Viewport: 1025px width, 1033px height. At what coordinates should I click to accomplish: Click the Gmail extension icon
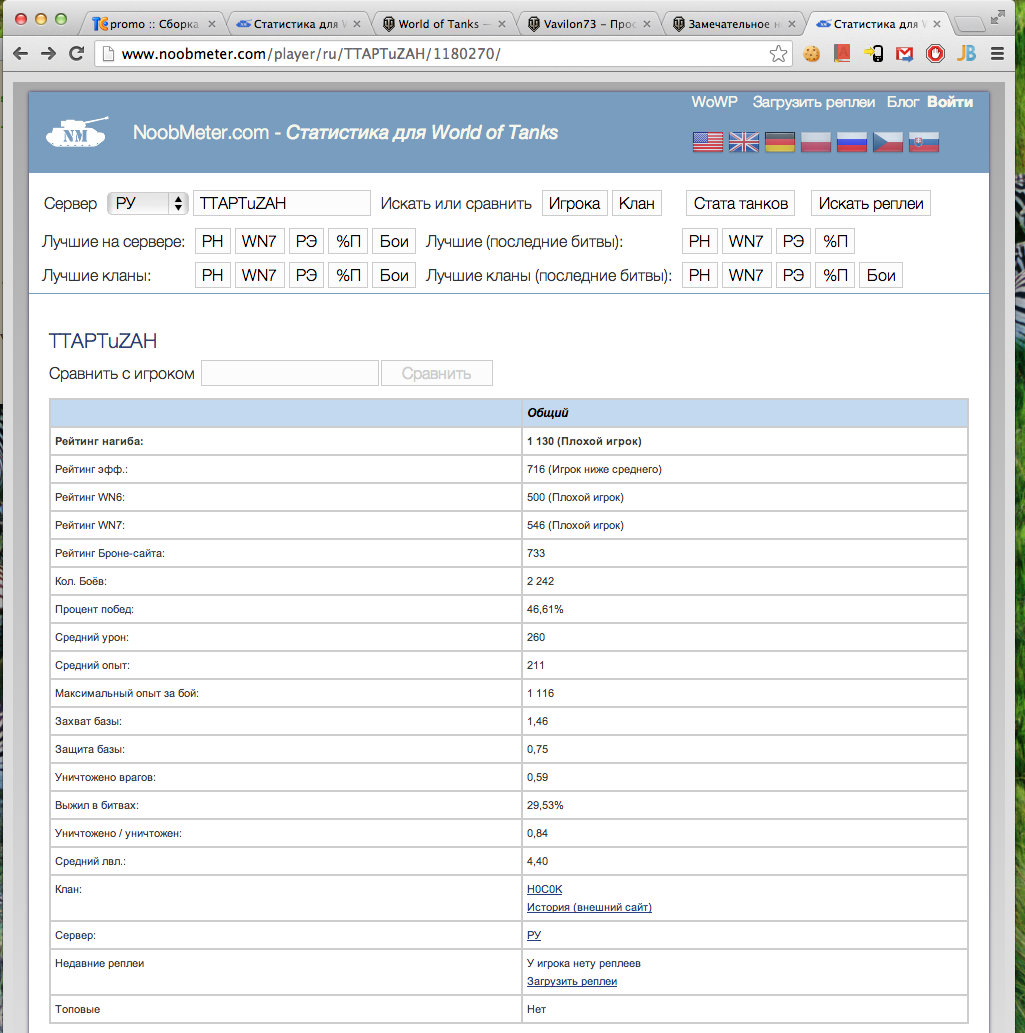pos(904,54)
